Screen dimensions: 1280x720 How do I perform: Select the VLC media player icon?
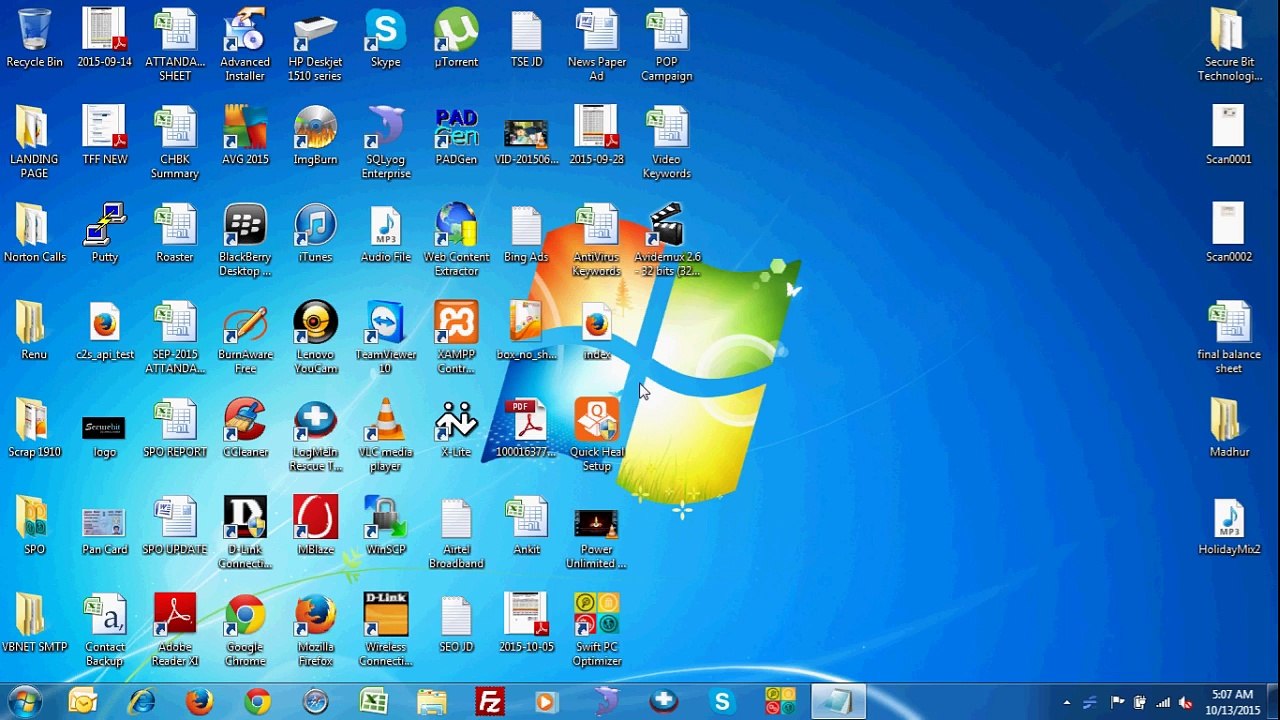pyautogui.click(x=385, y=435)
